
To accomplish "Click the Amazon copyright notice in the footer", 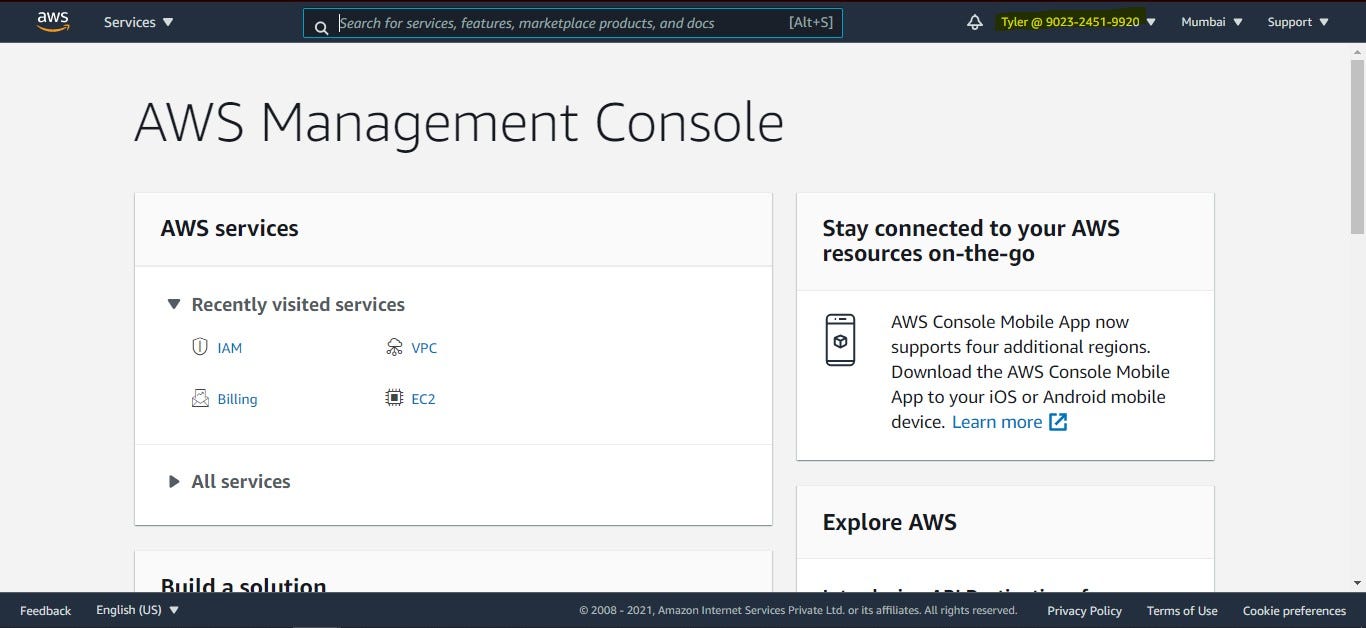I will click(x=798, y=610).
